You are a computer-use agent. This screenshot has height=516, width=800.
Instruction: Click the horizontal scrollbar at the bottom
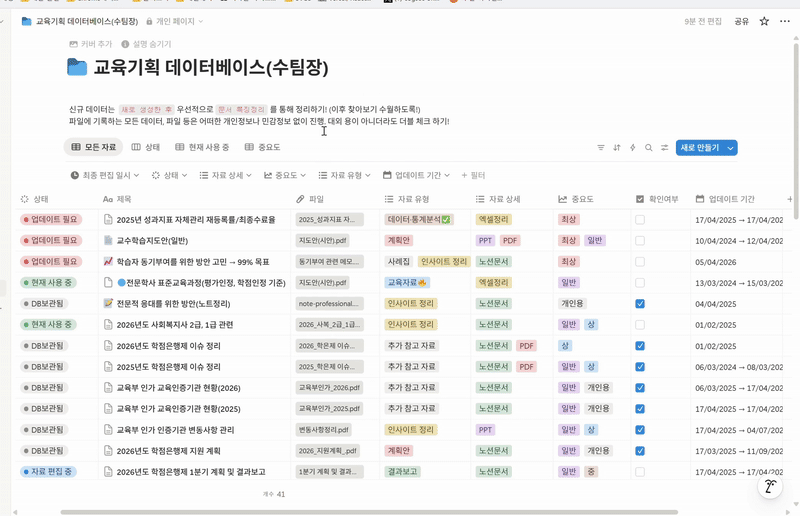369,512
